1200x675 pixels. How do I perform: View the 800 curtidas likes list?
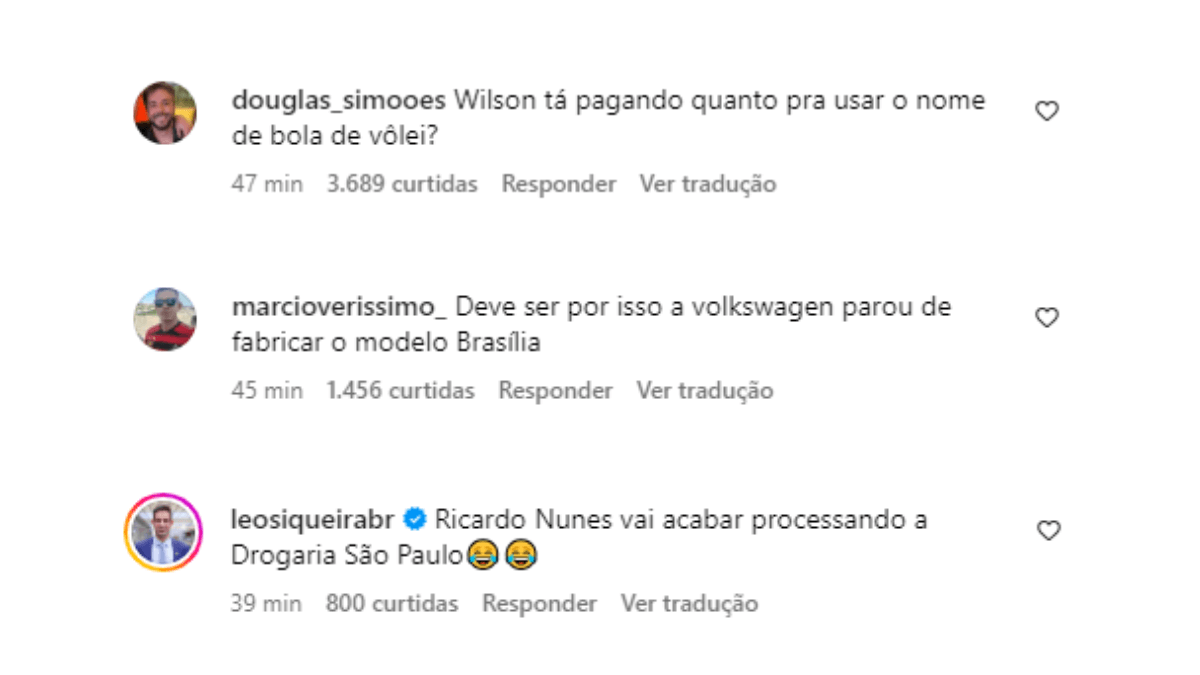(x=392, y=604)
